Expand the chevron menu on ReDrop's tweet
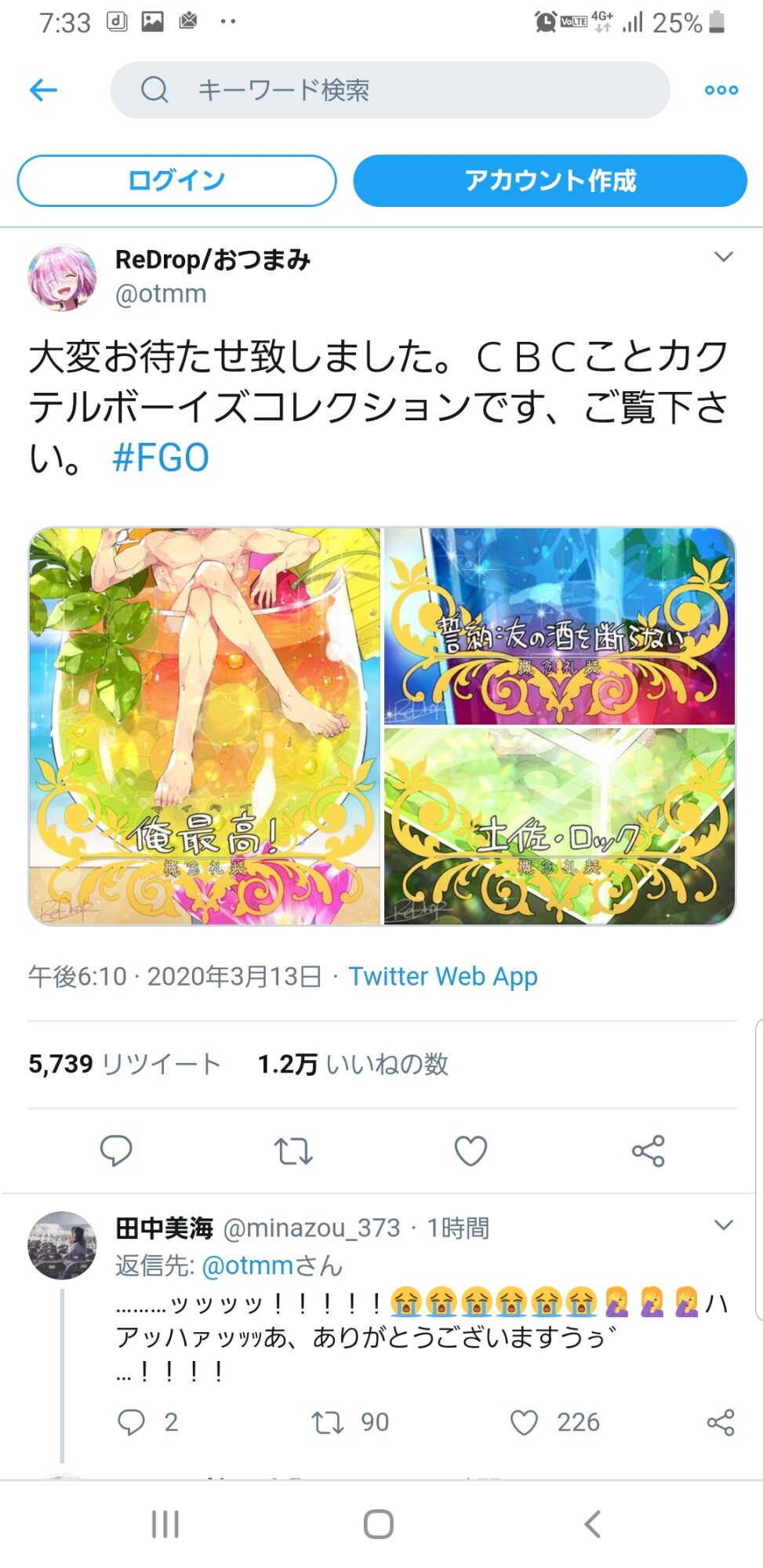Screen dimensions: 763x1568 click(x=724, y=256)
